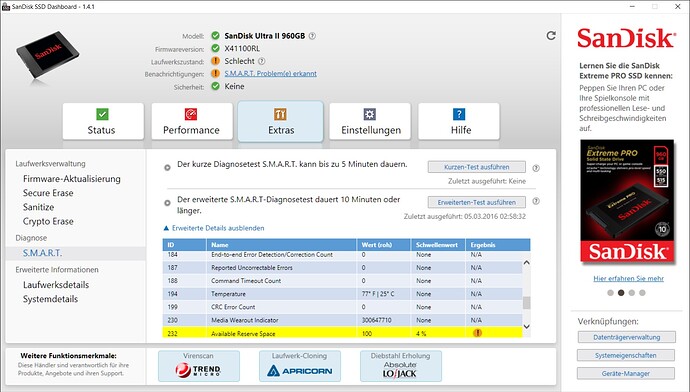Select the End-to-end Error Detection row
690x392 pixels.
[x=342, y=255]
